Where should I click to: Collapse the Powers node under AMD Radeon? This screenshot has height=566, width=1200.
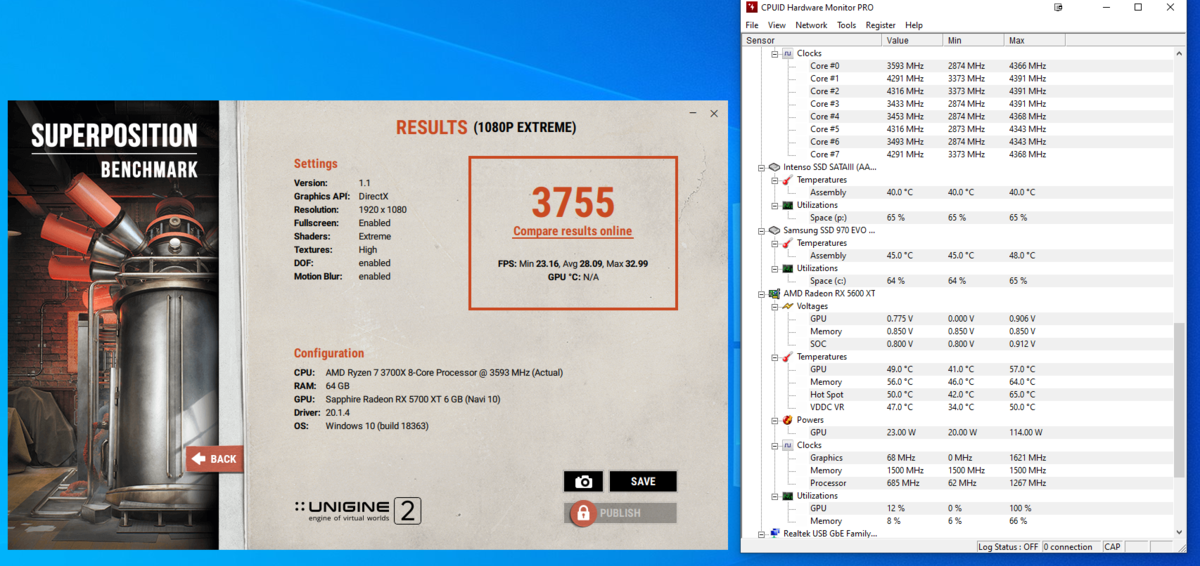point(775,420)
